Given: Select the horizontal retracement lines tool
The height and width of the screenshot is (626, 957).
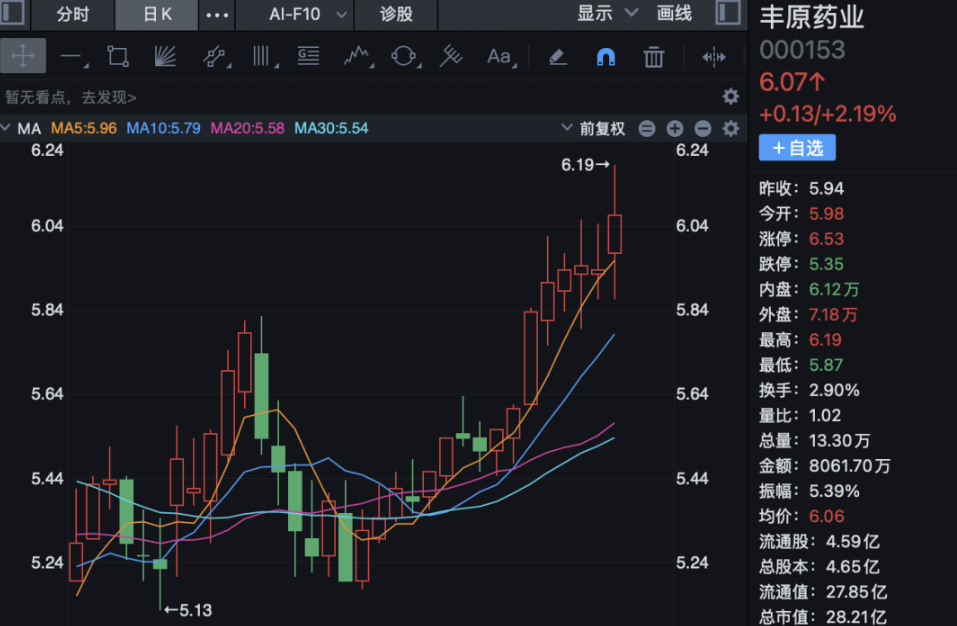Looking at the screenshot, I should [x=308, y=57].
